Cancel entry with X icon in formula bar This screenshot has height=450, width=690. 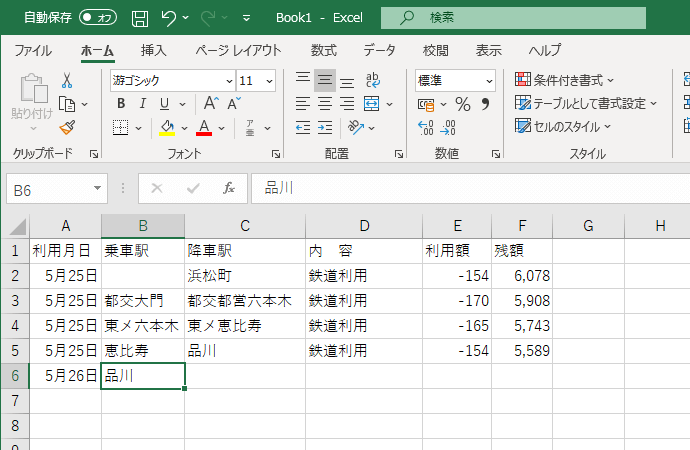(157, 188)
